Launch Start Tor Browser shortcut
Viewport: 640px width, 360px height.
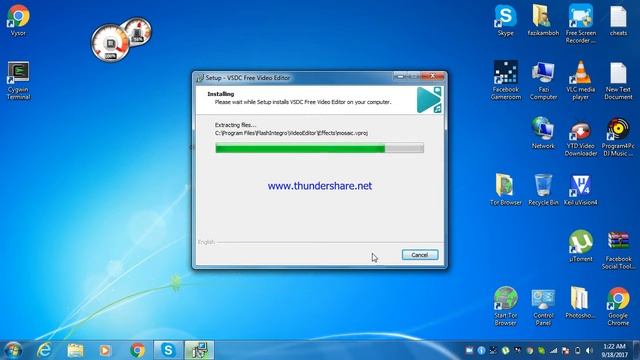(506, 306)
